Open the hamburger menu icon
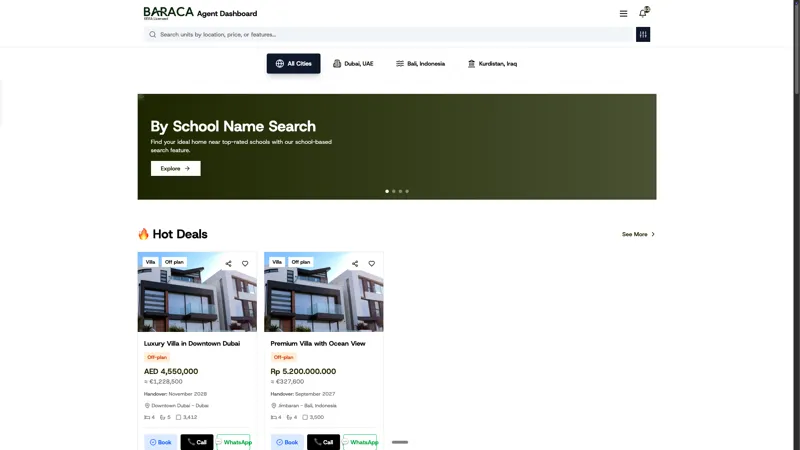 [623, 14]
